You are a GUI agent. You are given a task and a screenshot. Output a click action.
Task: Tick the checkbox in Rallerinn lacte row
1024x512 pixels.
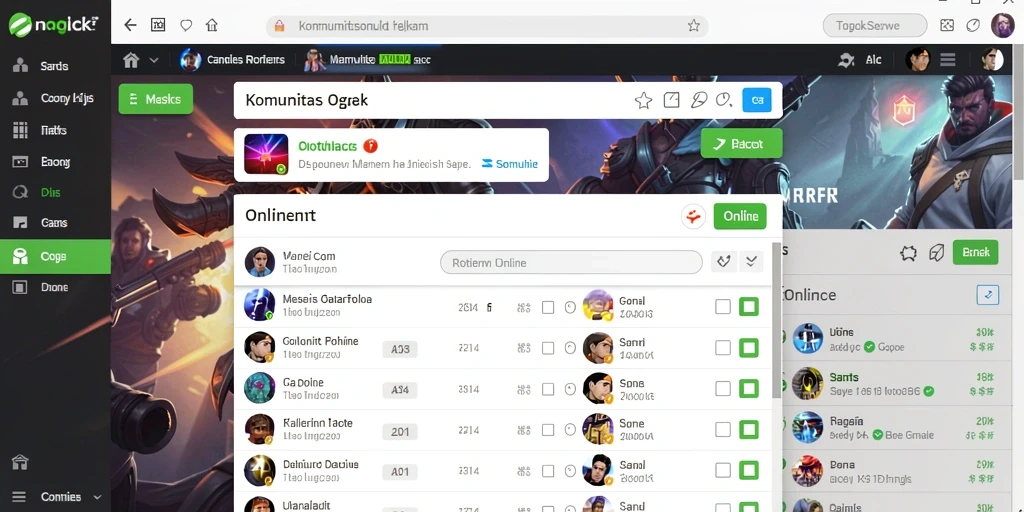(548, 430)
